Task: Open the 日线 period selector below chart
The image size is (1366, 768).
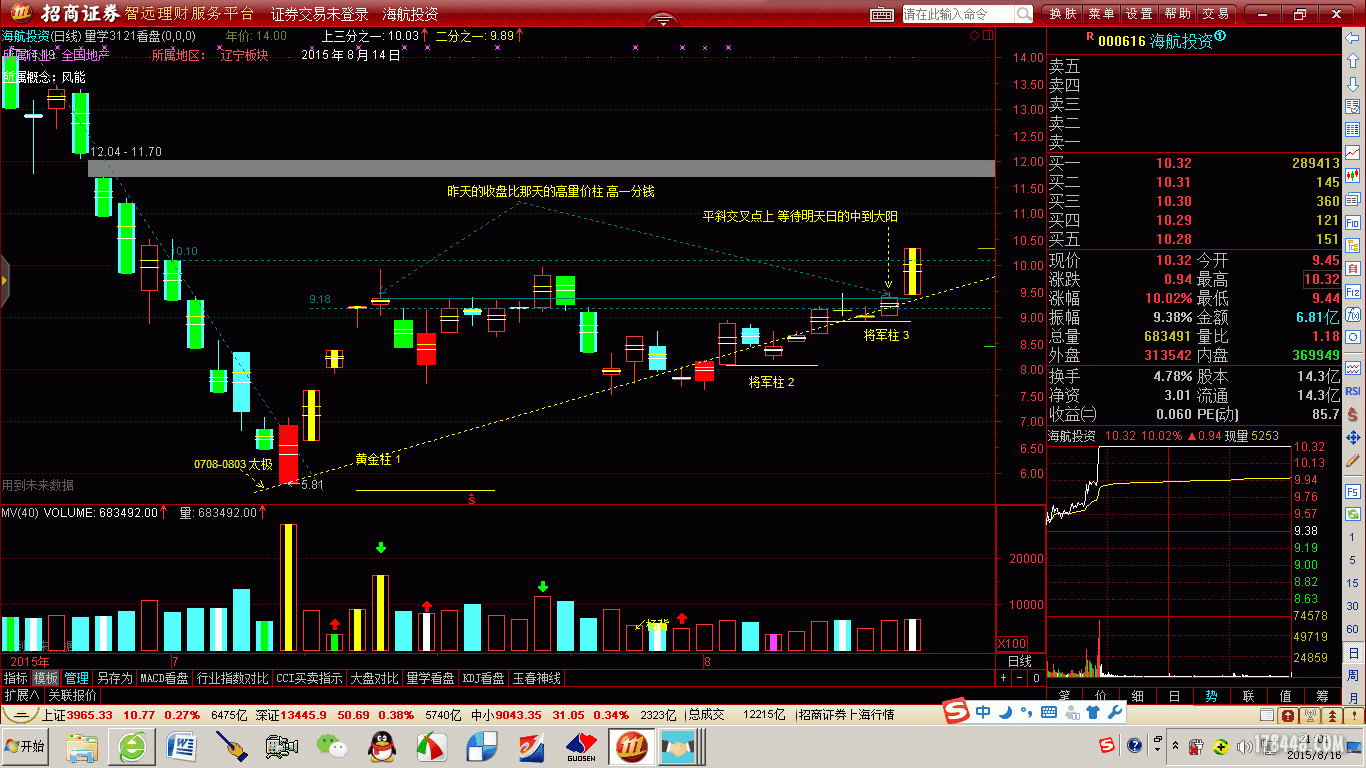Action: (1019, 661)
